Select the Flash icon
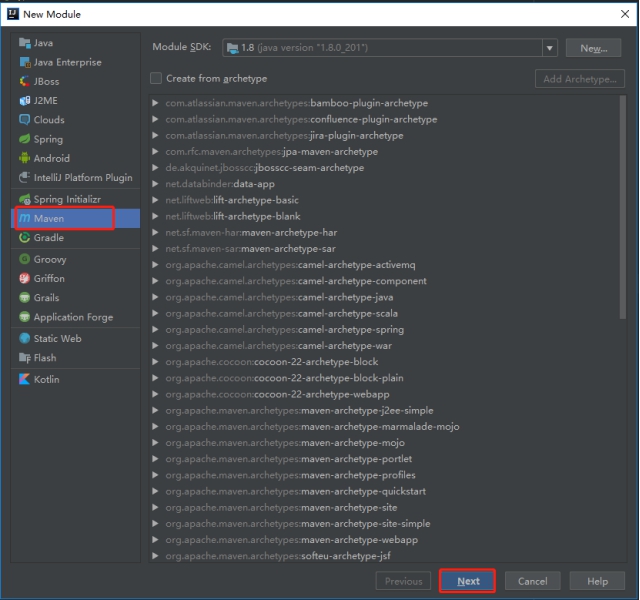Viewport: 640px width, 600px height. pos(24,358)
